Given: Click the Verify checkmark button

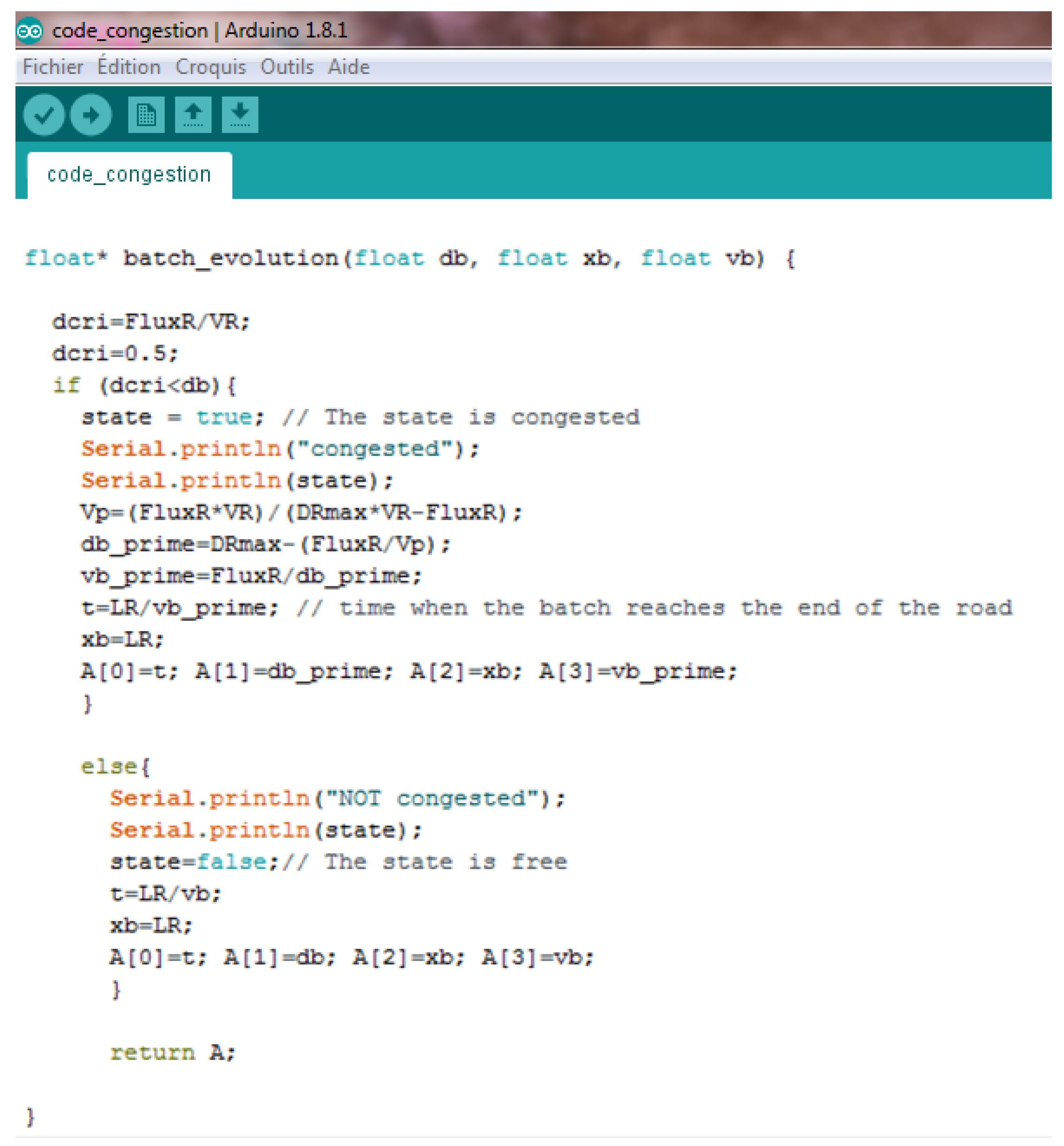Looking at the screenshot, I should (44, 115).
